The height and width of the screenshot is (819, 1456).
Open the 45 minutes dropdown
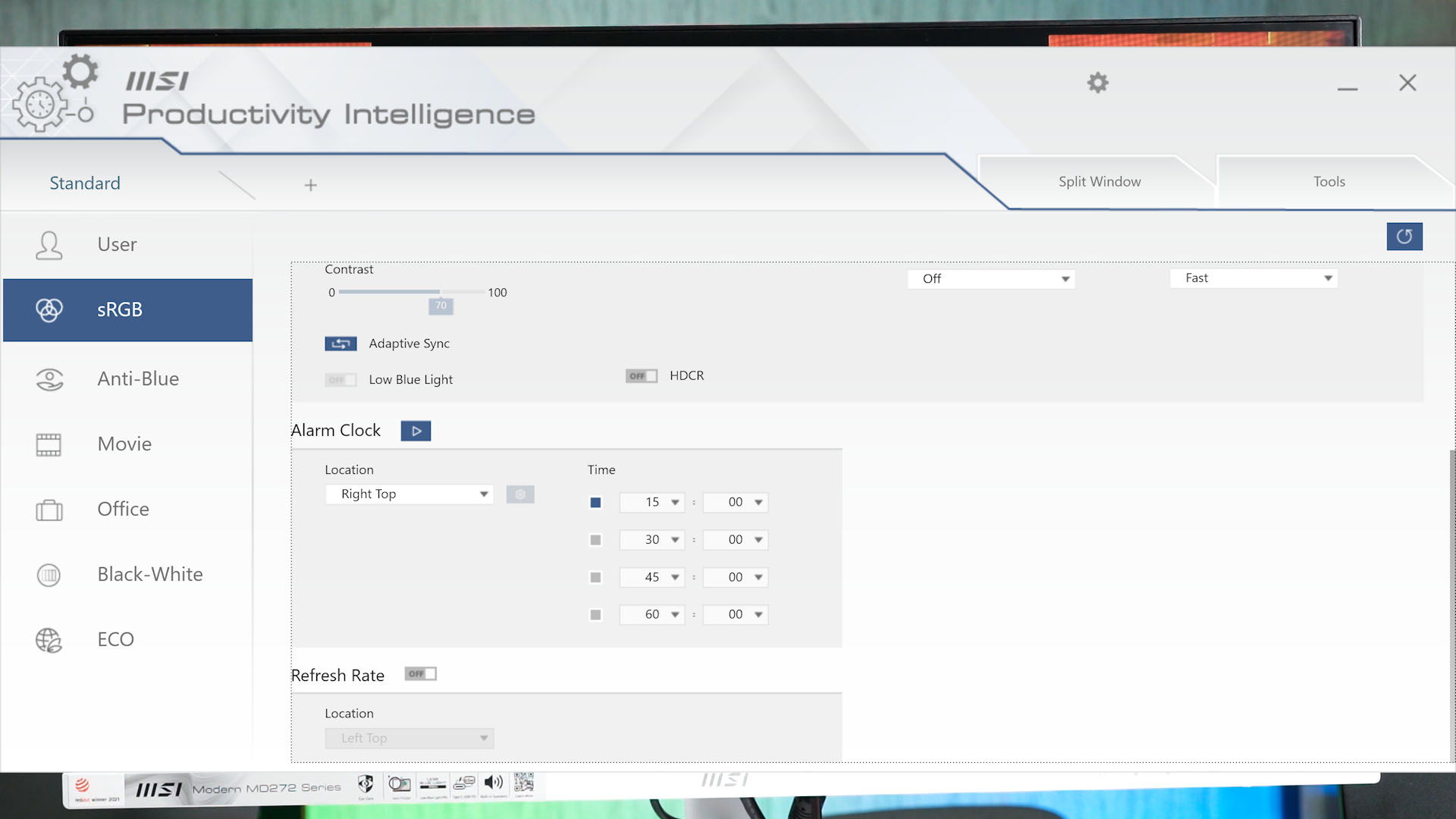652,577
